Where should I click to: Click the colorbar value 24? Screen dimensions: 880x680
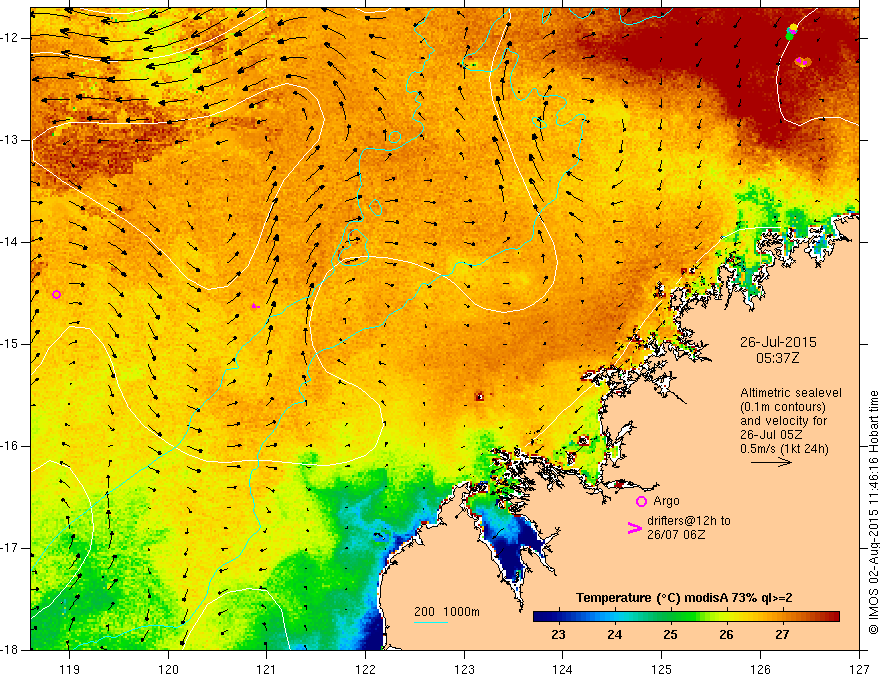[614, 635]
